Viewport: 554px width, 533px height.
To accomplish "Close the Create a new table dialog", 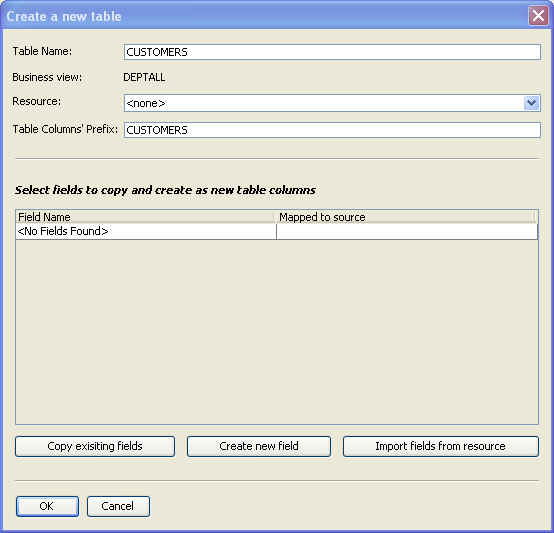I will point(538,16).
